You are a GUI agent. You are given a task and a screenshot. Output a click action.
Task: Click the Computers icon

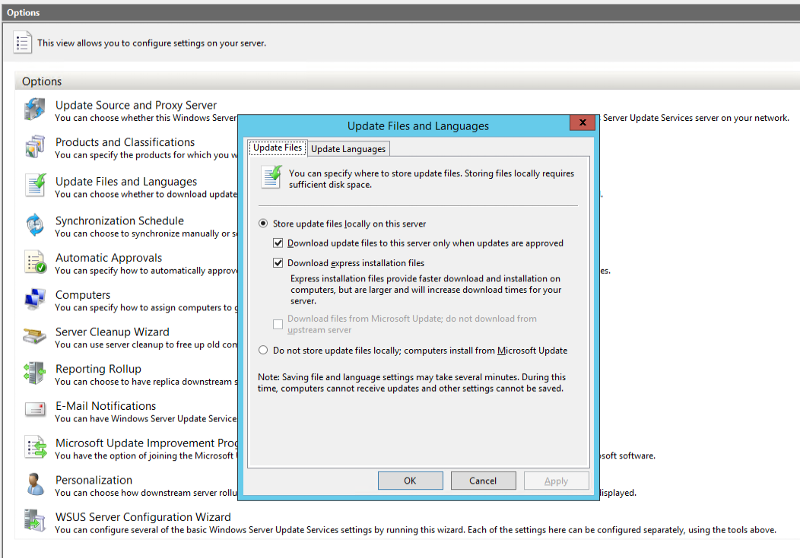35,299
